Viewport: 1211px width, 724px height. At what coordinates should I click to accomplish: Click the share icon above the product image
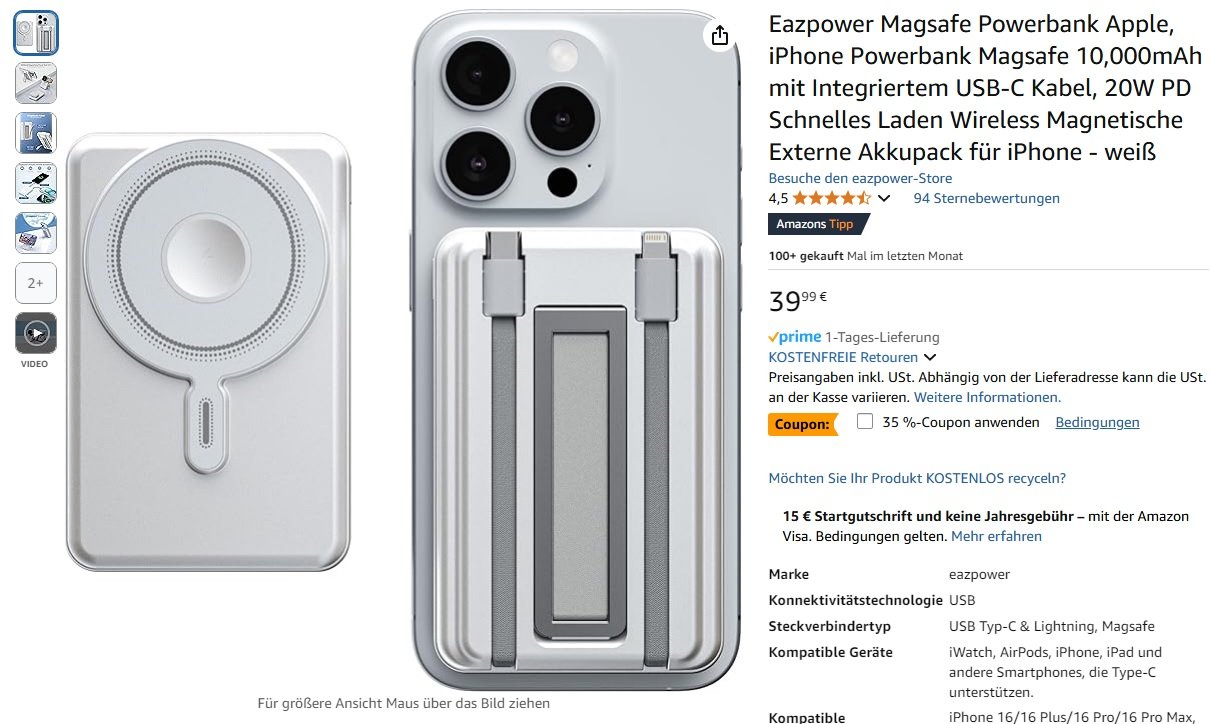(x=720, y=36)
